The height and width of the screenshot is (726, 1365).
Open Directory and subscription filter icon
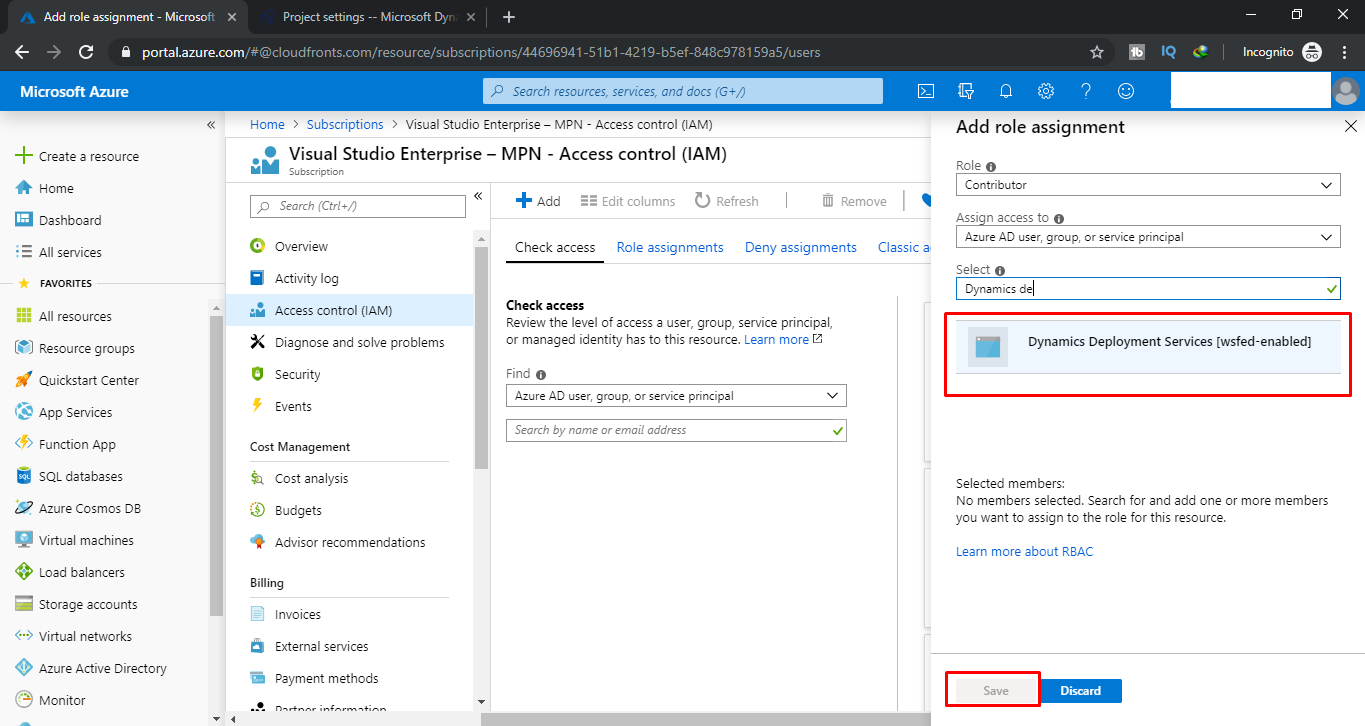966,91
